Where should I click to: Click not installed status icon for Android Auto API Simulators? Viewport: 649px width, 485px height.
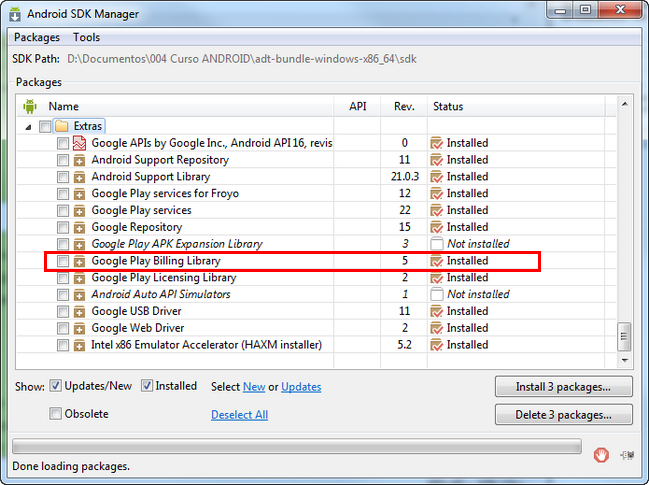click(437, 294)
